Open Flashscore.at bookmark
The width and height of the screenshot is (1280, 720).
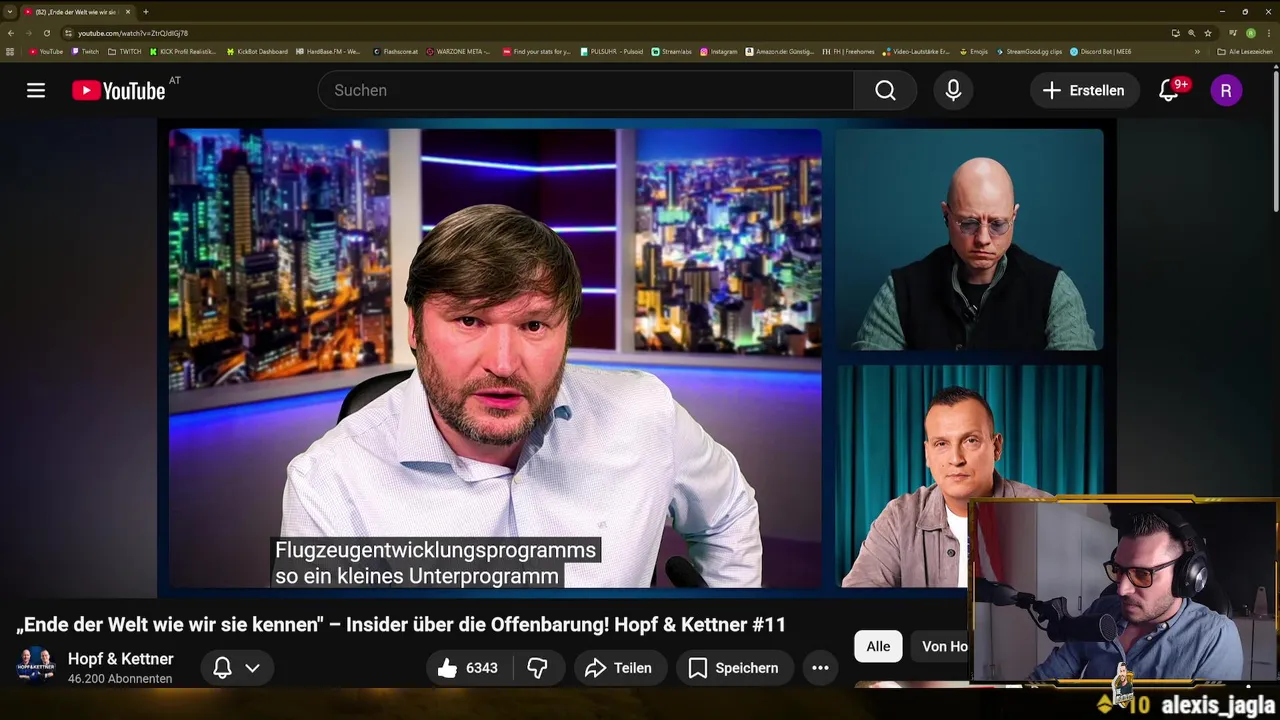(395, 51)
